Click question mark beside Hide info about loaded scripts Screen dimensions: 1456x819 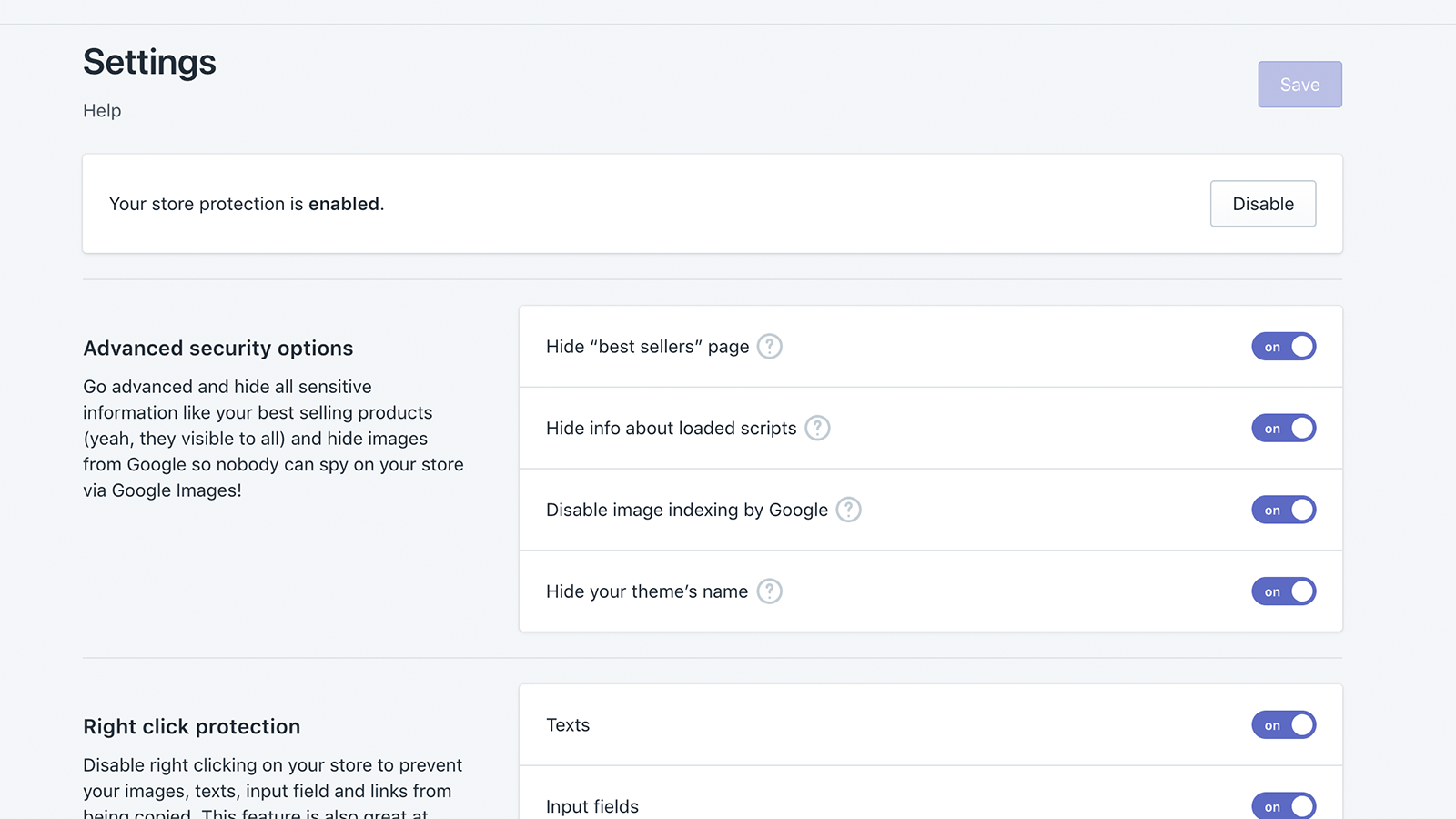click(817, 428)
